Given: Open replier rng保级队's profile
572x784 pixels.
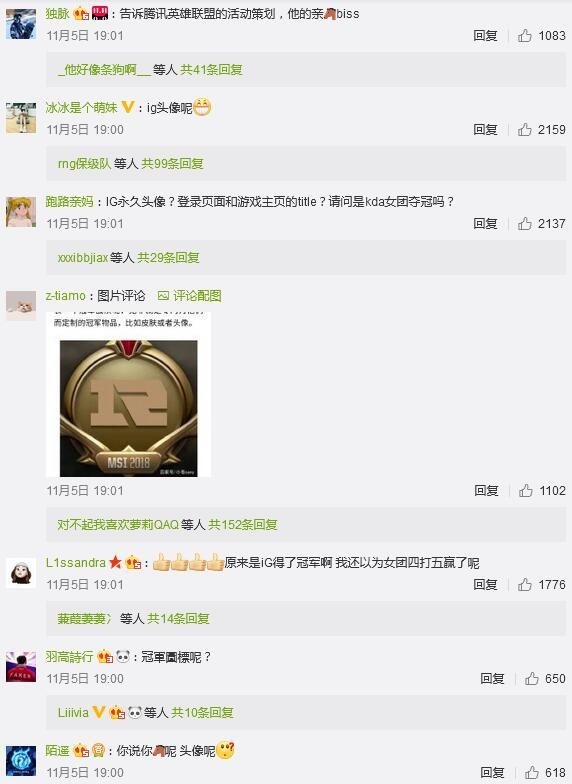Looking at the screenshot, I should point(84,164).
